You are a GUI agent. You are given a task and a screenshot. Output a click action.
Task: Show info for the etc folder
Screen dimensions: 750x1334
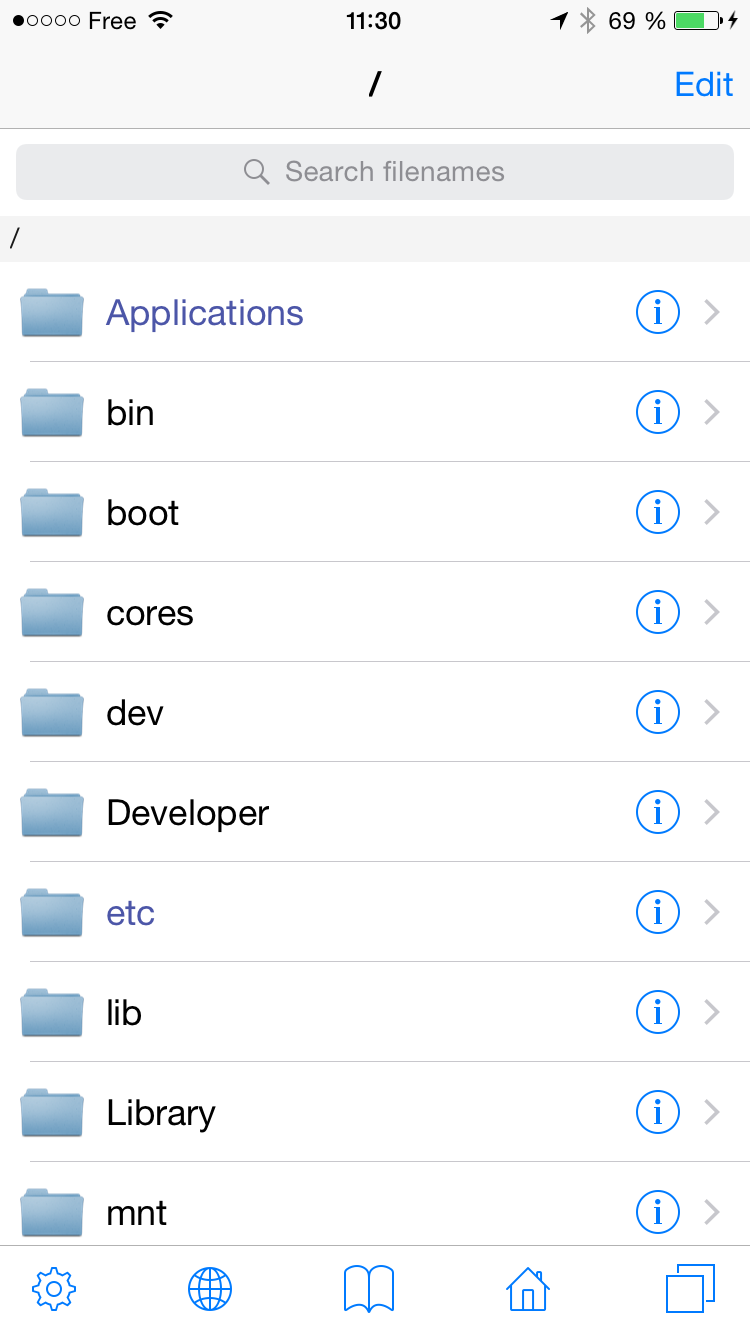[658, 912]
